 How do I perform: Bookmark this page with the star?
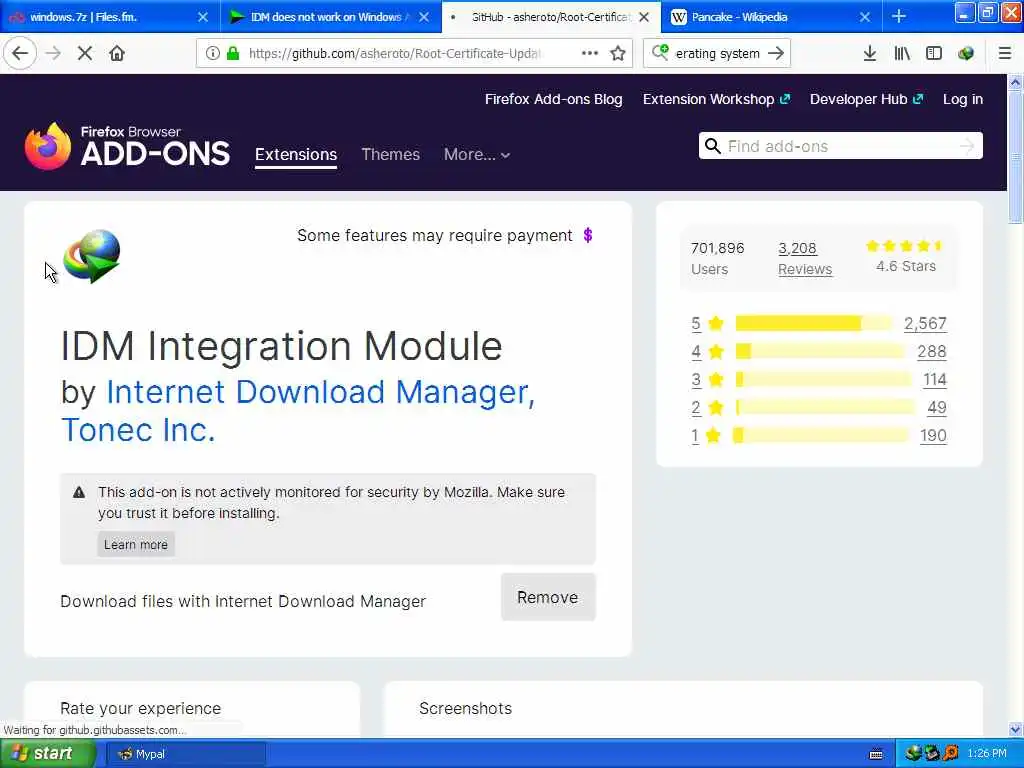point(618,54)
